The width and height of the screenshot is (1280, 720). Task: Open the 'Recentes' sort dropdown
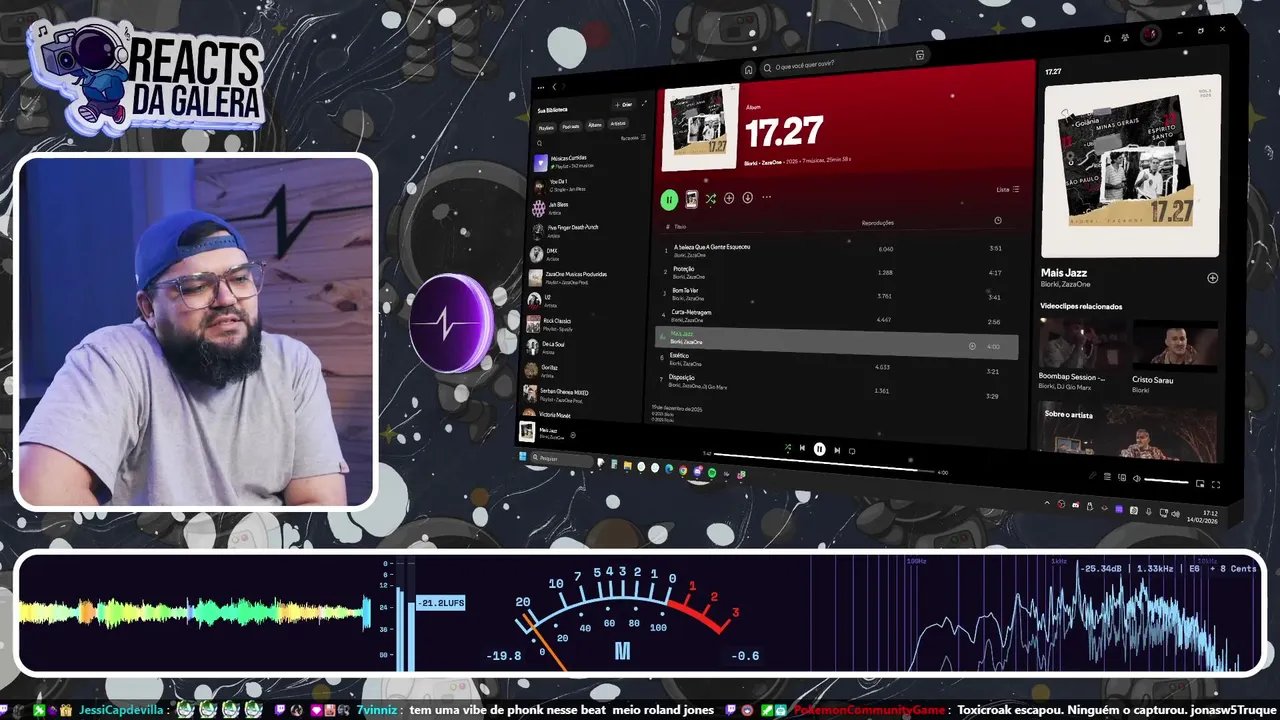[633, 138]
